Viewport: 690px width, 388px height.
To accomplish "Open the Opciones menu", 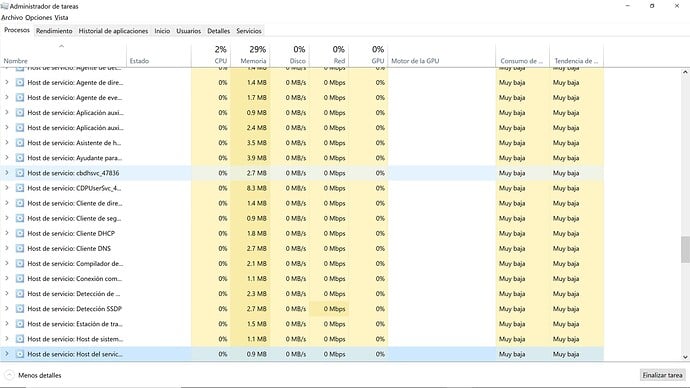I will (38, 18).
